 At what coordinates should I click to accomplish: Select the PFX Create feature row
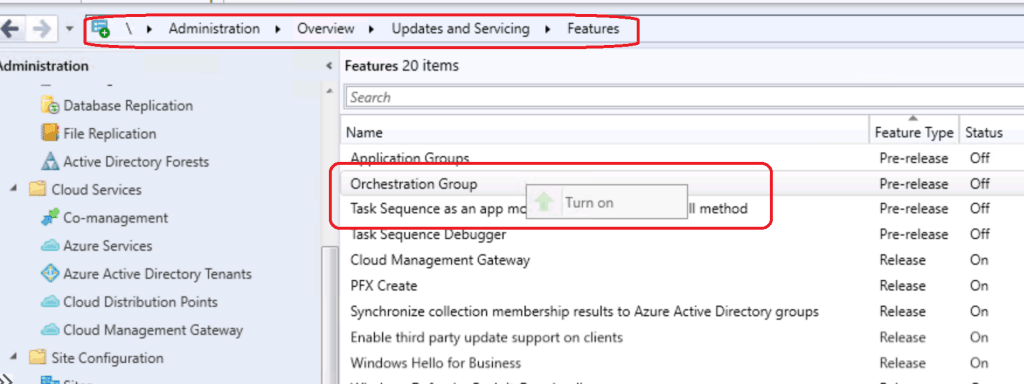pyautogui.click(x=682, y=286)
